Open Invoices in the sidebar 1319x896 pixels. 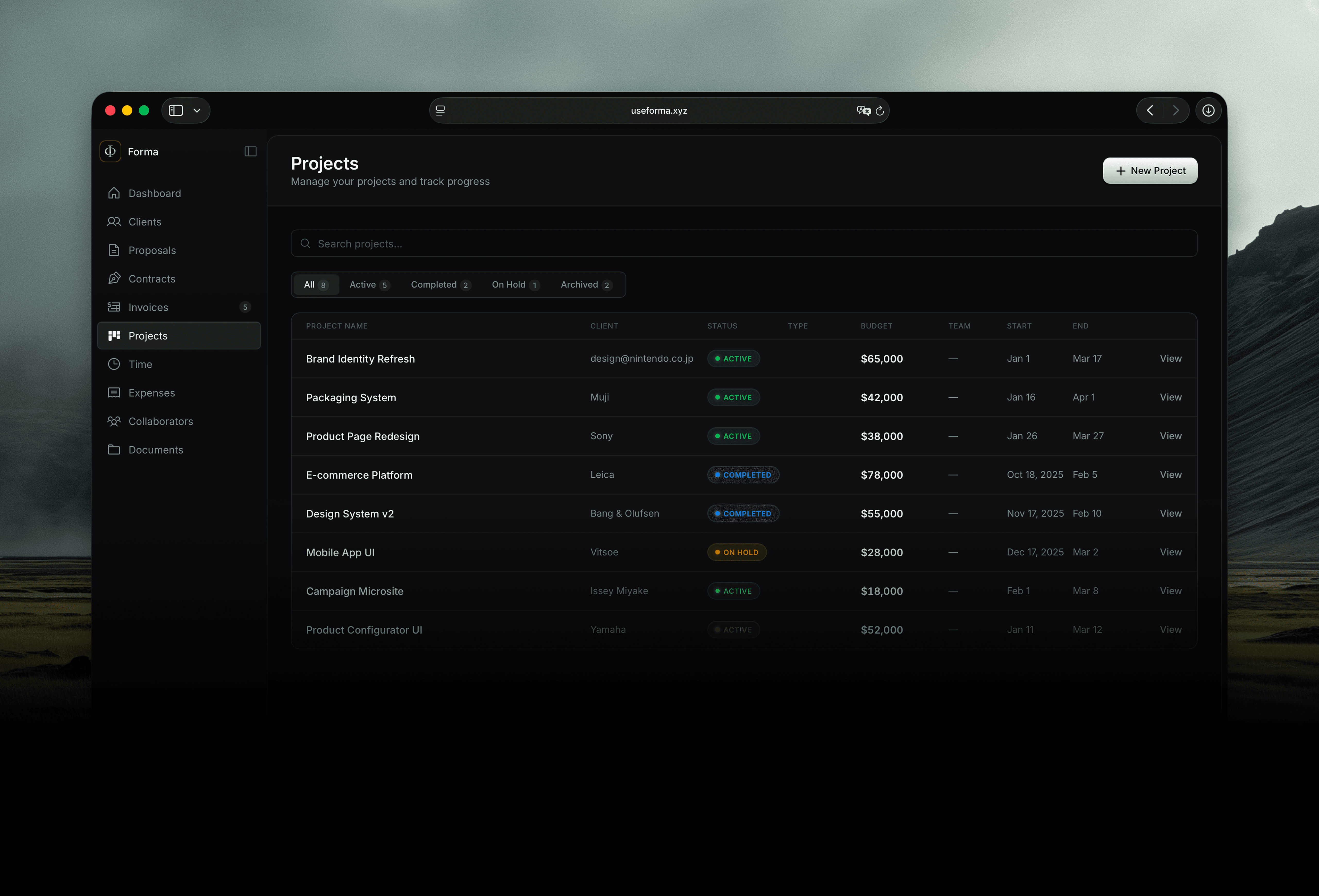[179, 307]
